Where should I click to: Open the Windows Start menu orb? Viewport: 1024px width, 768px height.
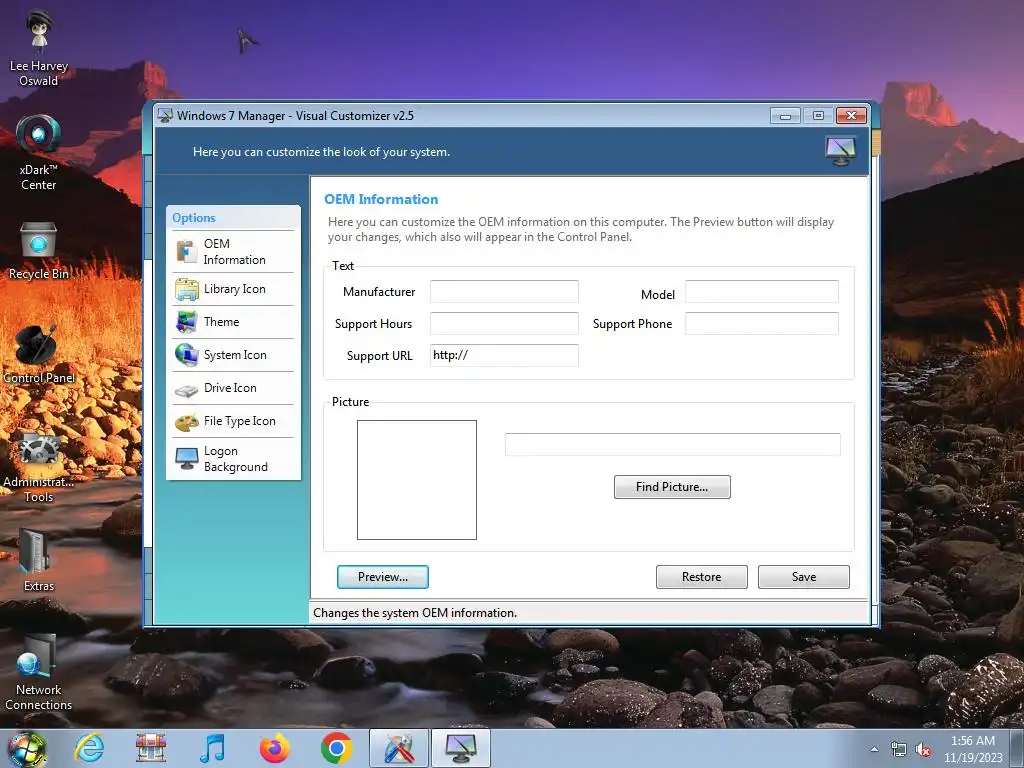[x=27, y=748]
